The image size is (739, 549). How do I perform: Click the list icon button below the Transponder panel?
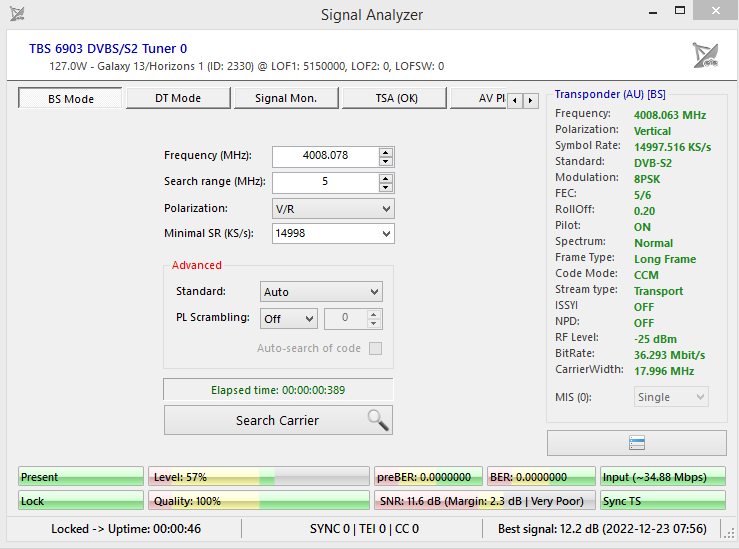coord(637,442)
